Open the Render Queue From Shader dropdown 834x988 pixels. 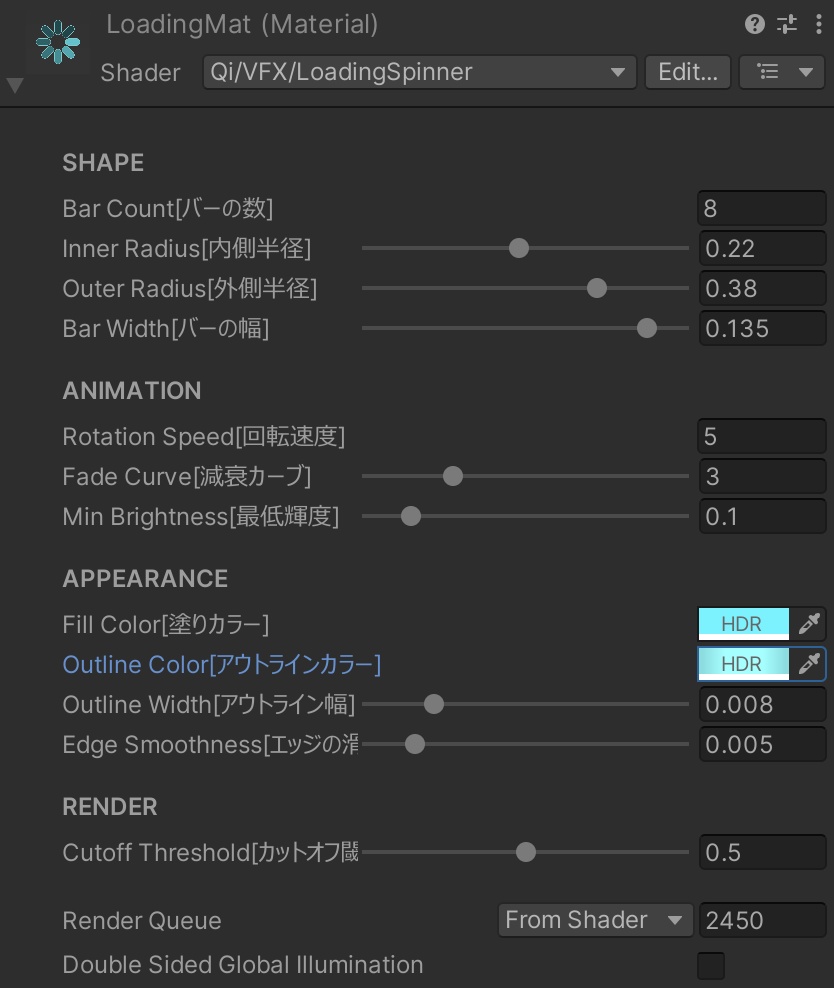[x=594, y=920]
